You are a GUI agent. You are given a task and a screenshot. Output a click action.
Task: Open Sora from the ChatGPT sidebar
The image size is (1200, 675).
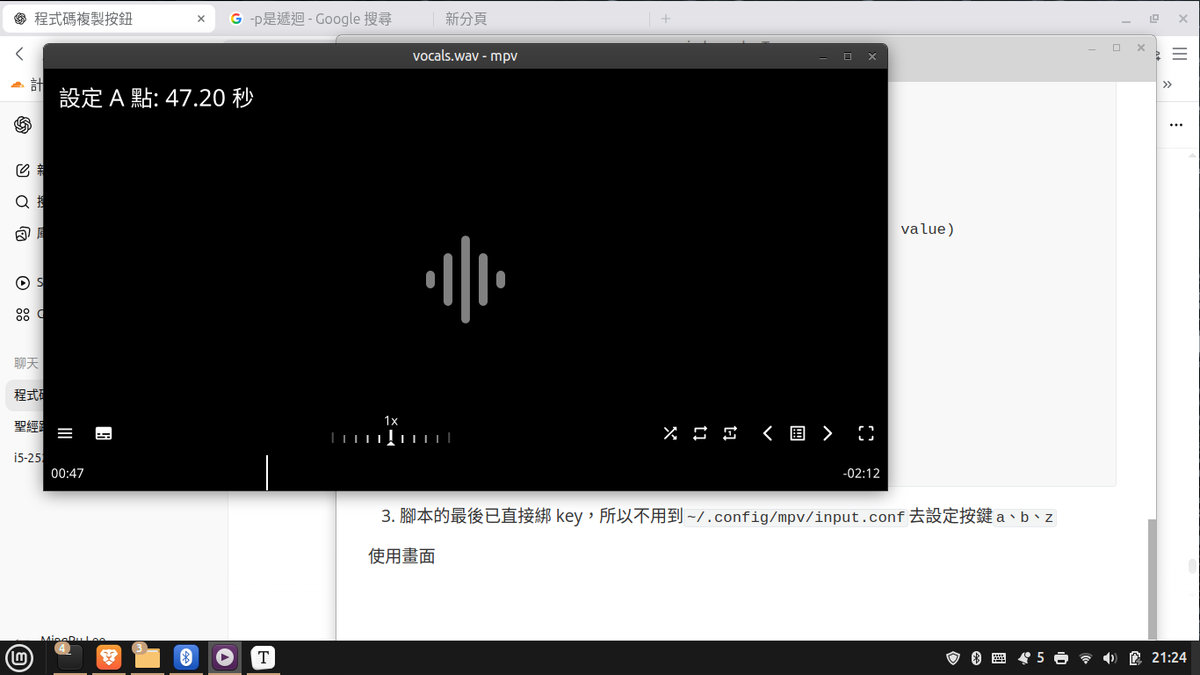22,281
